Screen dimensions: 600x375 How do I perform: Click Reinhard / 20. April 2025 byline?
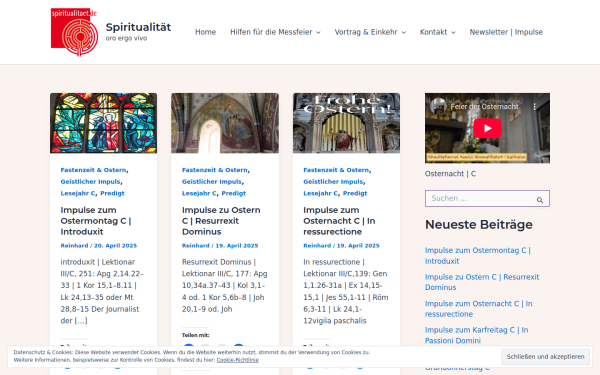click(98, 246)
